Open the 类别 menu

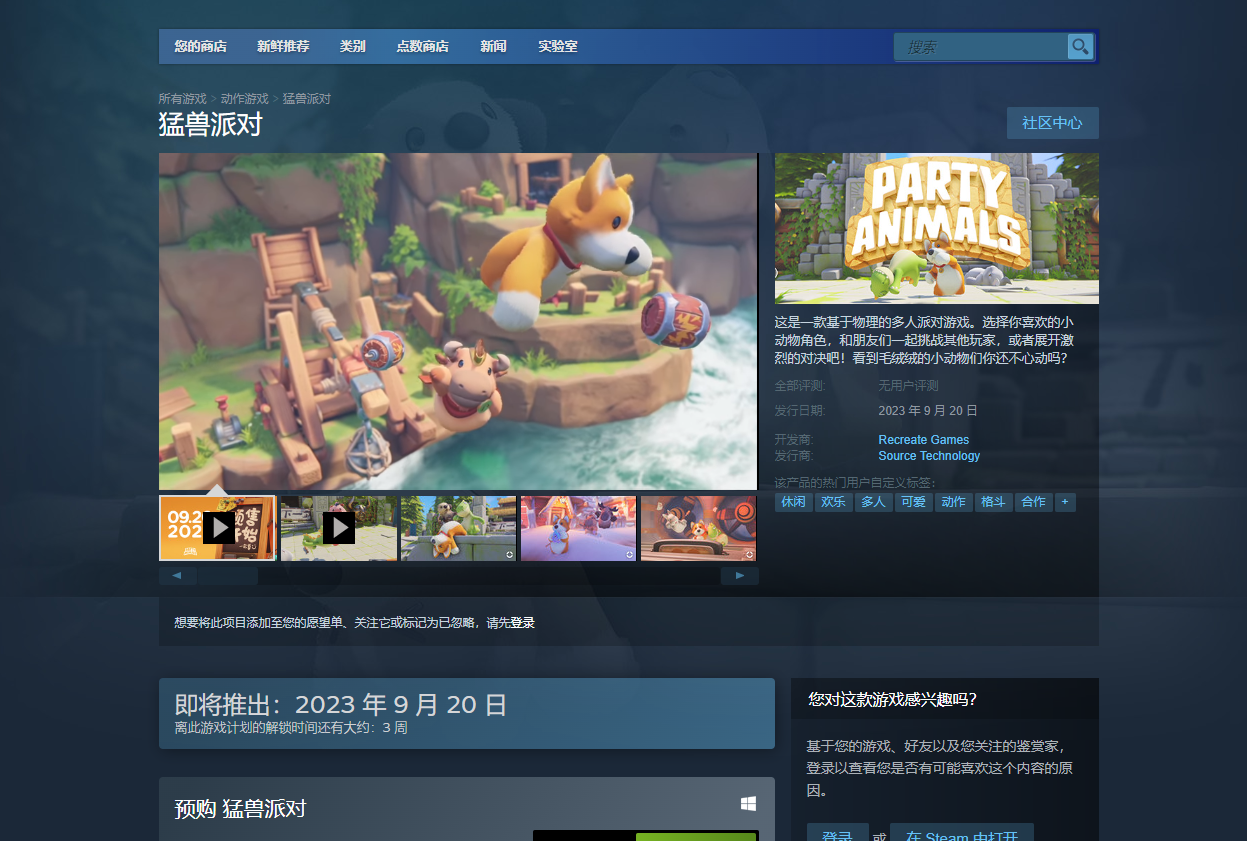pos(352,46)
